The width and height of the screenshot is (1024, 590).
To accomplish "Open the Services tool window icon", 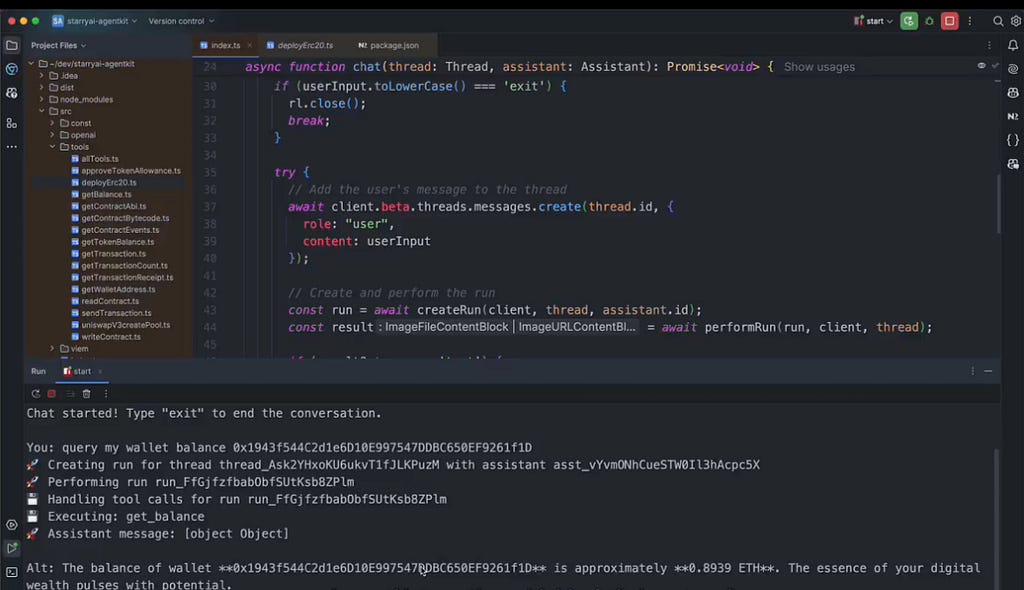I will [12, 525].
